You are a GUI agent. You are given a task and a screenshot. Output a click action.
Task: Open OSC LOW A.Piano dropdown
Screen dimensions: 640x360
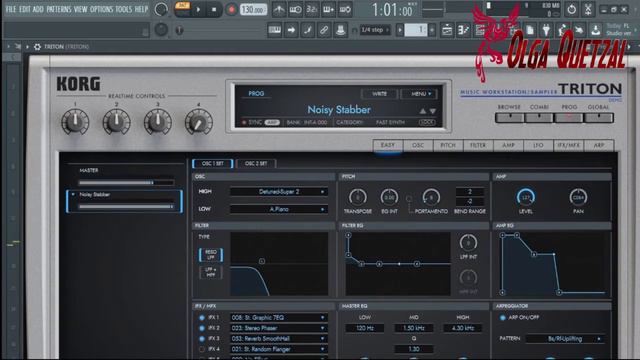pyautogui.click(x=279, y=209)
